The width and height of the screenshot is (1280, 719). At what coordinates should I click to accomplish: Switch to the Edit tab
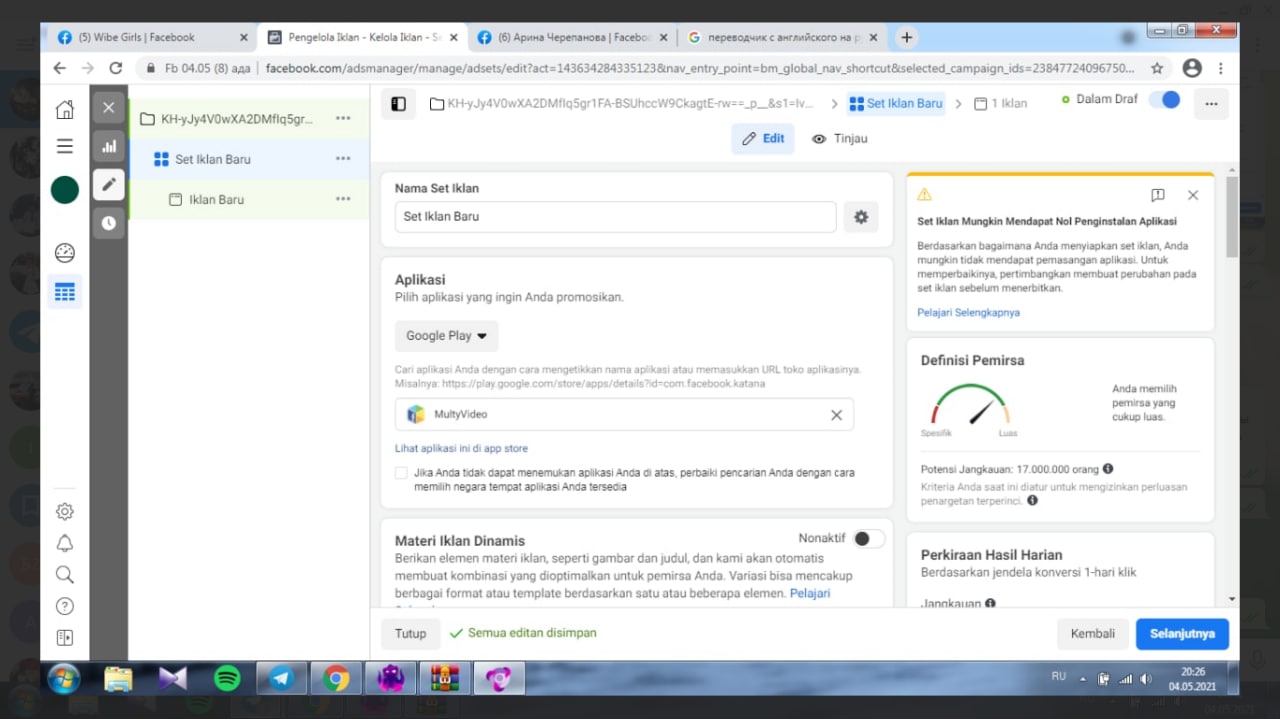coord(762,138)
